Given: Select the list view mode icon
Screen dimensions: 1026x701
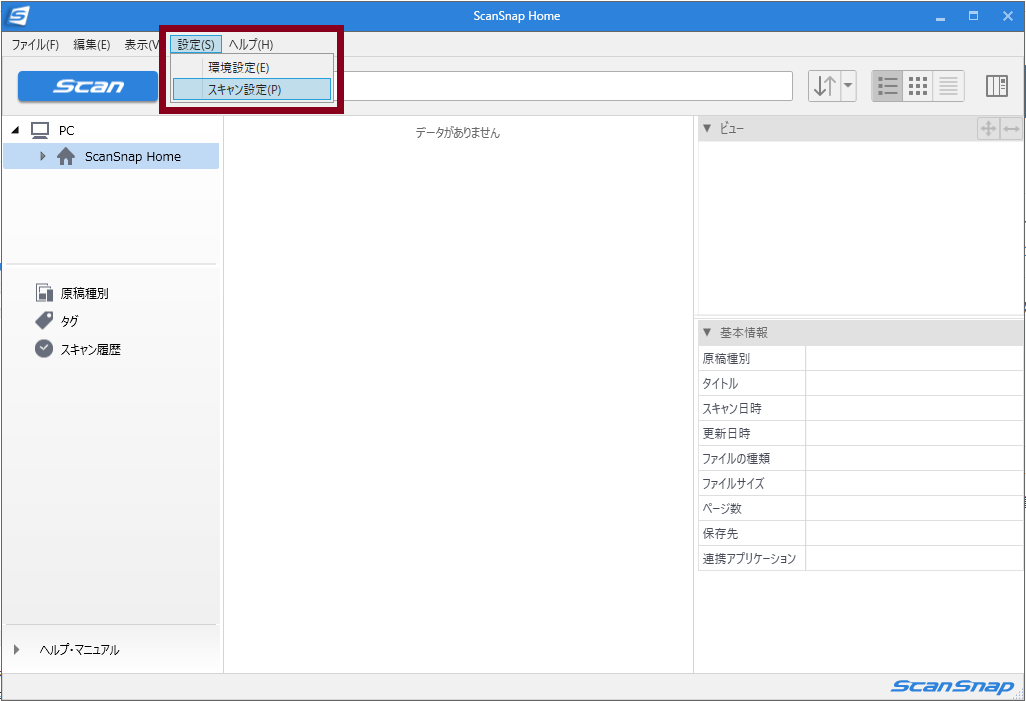Looking at the screenshot, I should tap(888, 86).
